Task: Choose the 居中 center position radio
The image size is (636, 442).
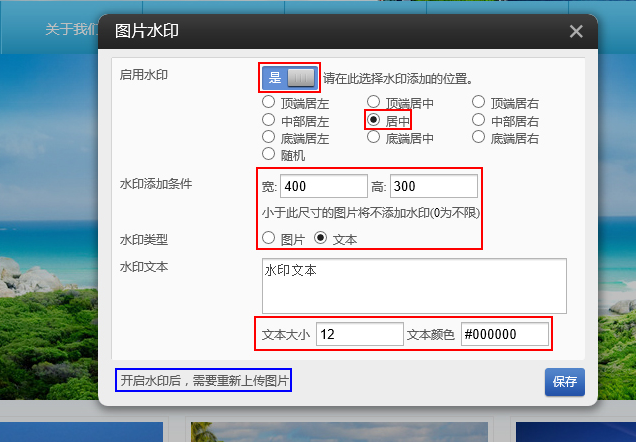Action: 373,120
